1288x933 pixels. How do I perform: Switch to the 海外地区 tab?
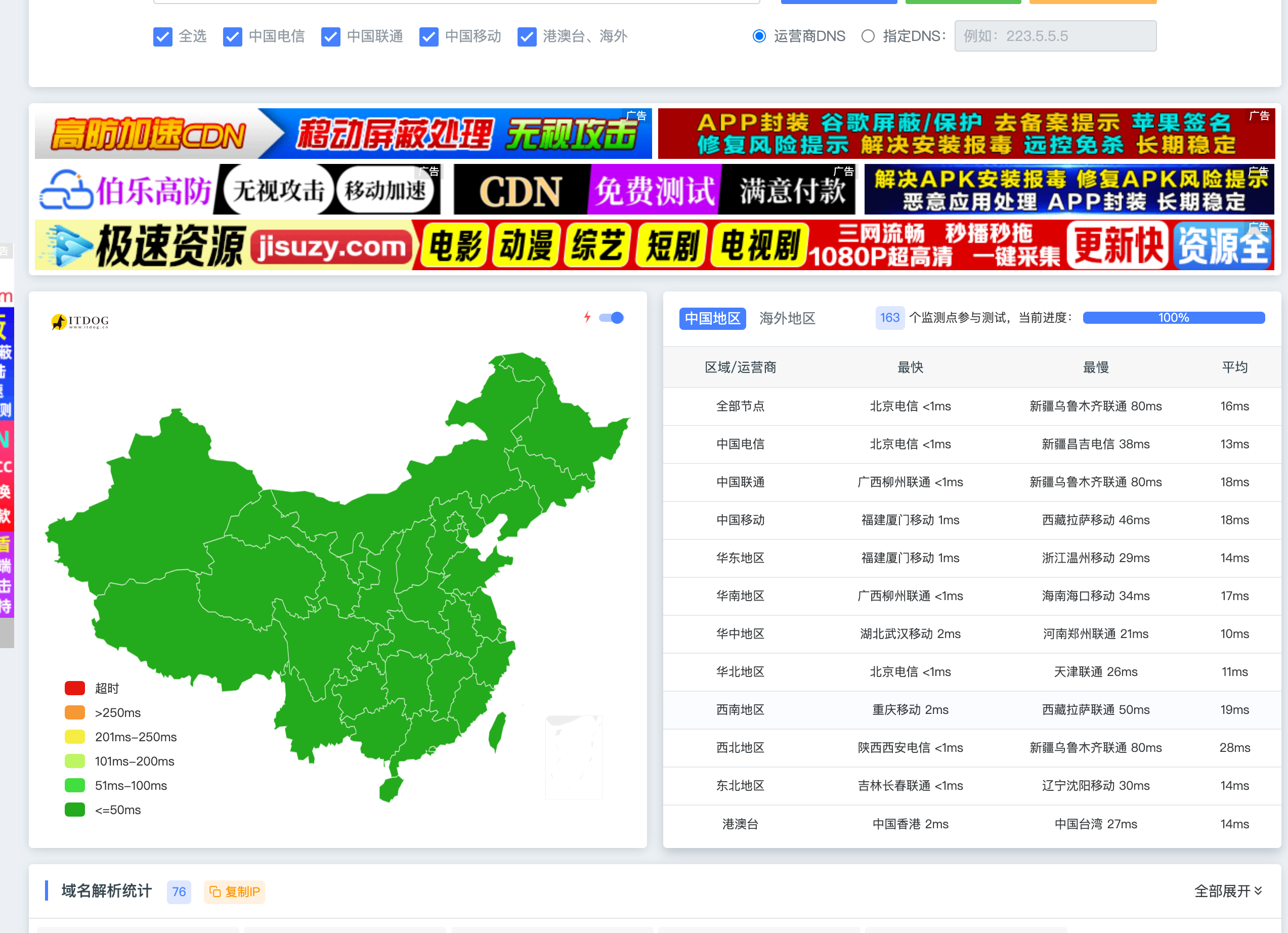pyautogui.click(x=787, y=319)
